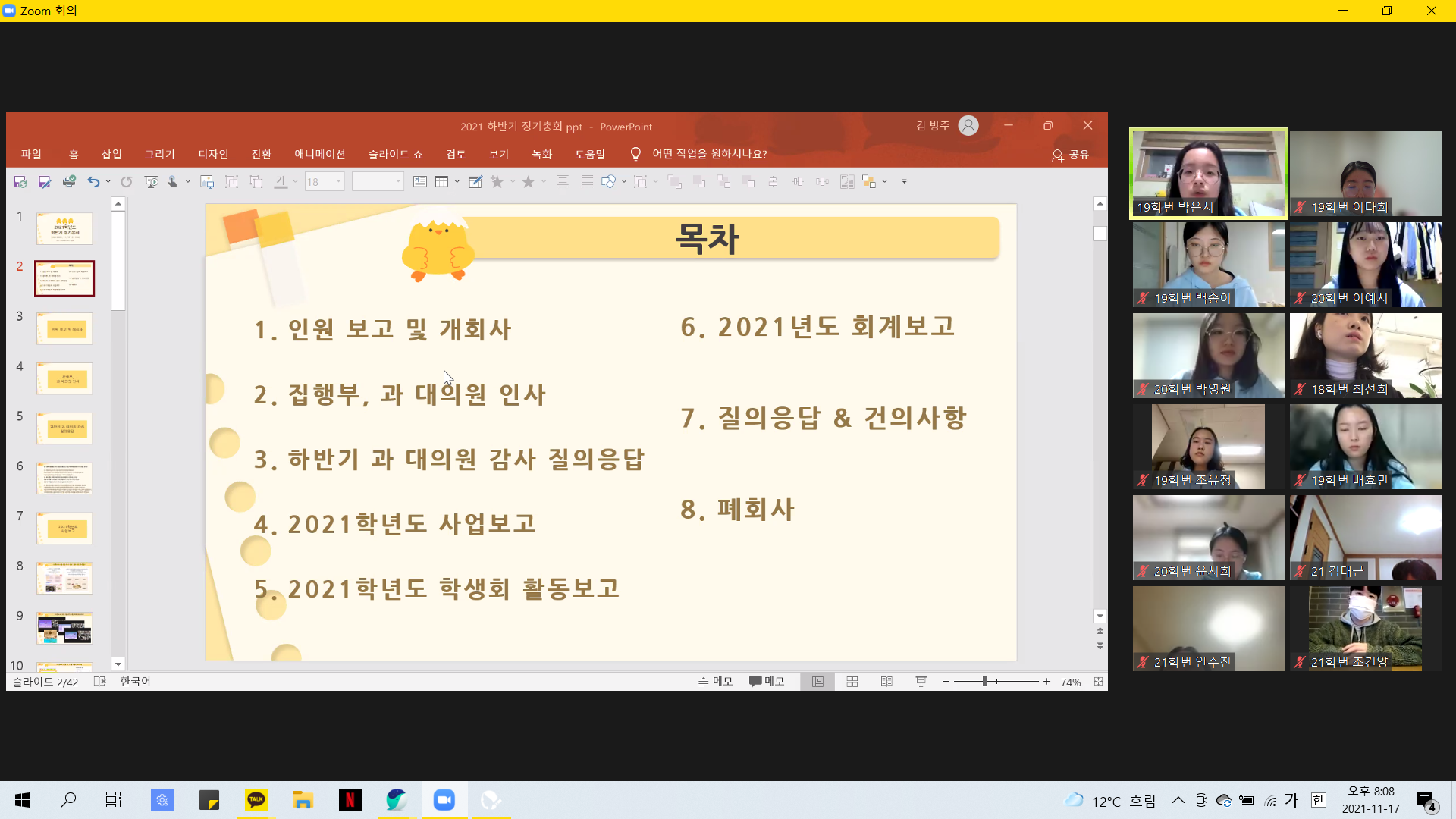Image resolution: width=1456 pixels, height=819 pixels.
Task: Click the Undo arrow icon
Action: (x=93, y=182)
